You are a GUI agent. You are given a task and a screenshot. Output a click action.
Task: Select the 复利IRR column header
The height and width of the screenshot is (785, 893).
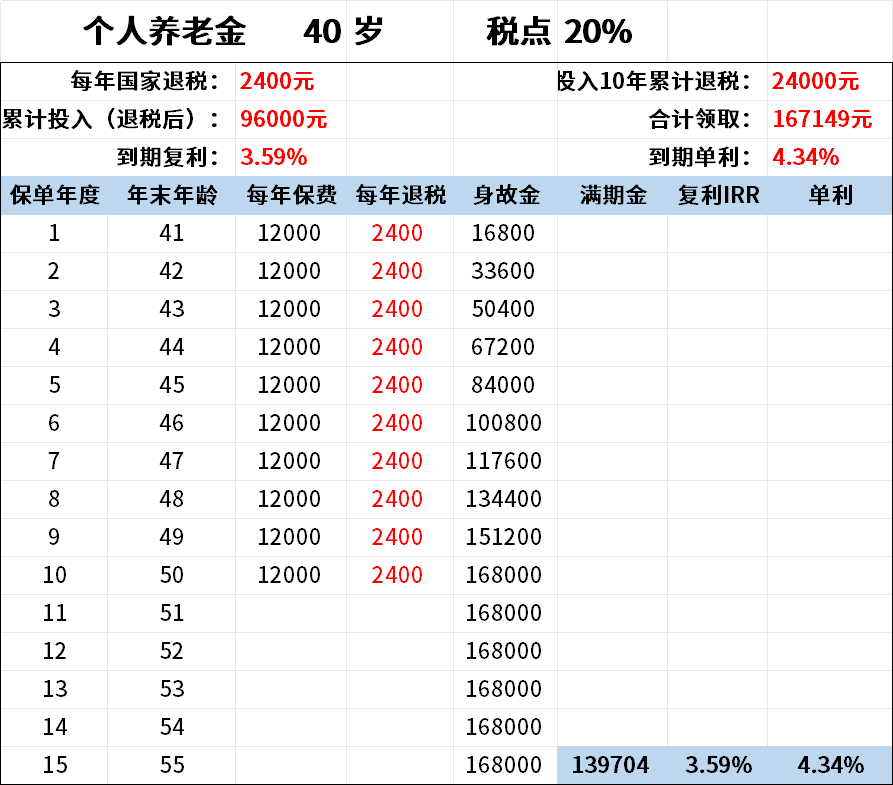click(x=718, y=196)
